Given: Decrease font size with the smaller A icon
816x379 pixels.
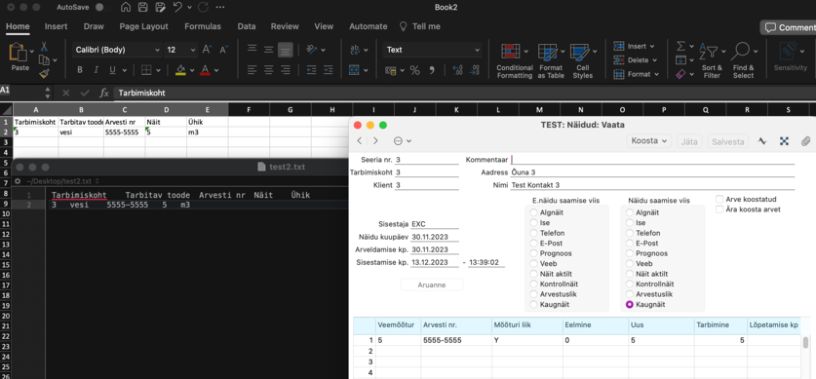Looking at the screenshot, I should [x=224, y=50].
